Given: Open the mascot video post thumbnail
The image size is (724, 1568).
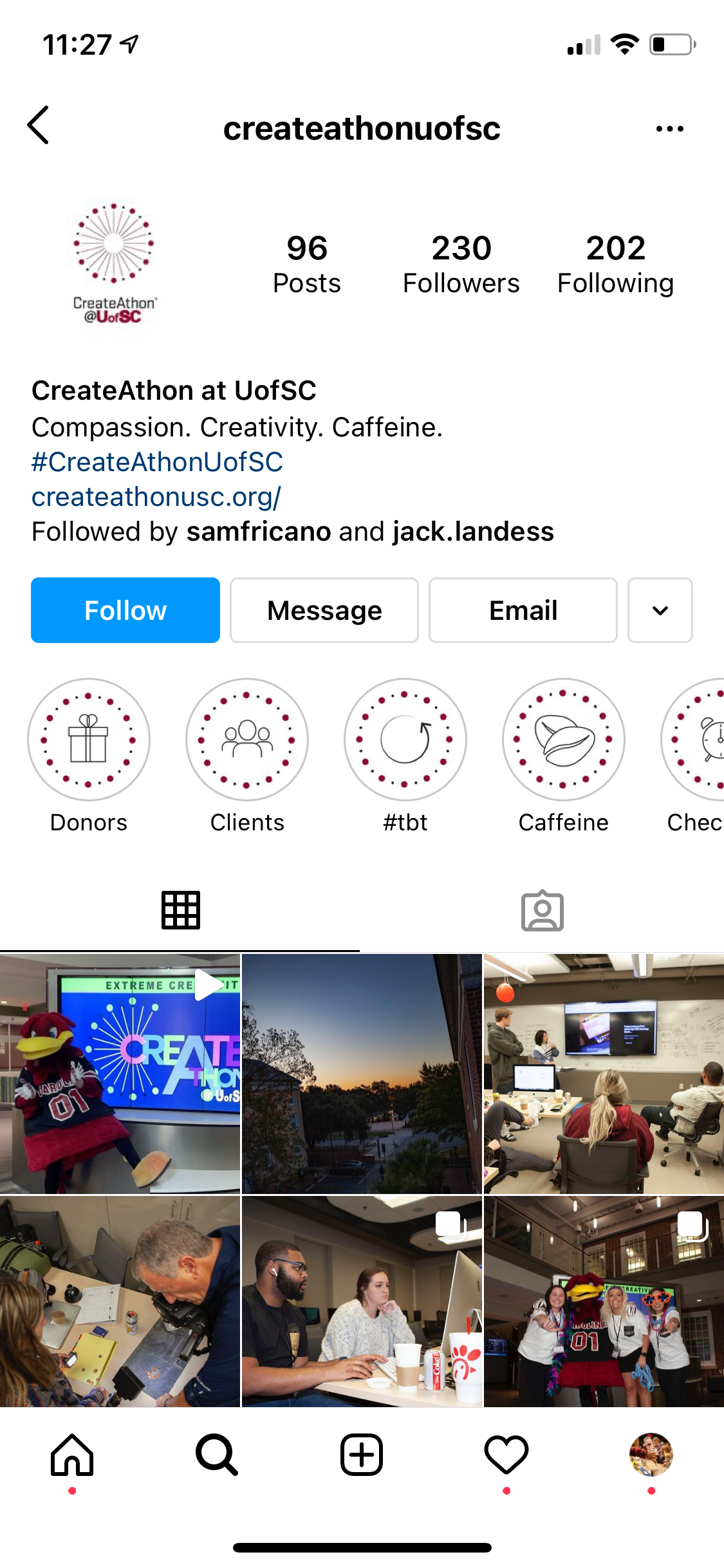Looking at the screenshot, I should coord(120,1074).
